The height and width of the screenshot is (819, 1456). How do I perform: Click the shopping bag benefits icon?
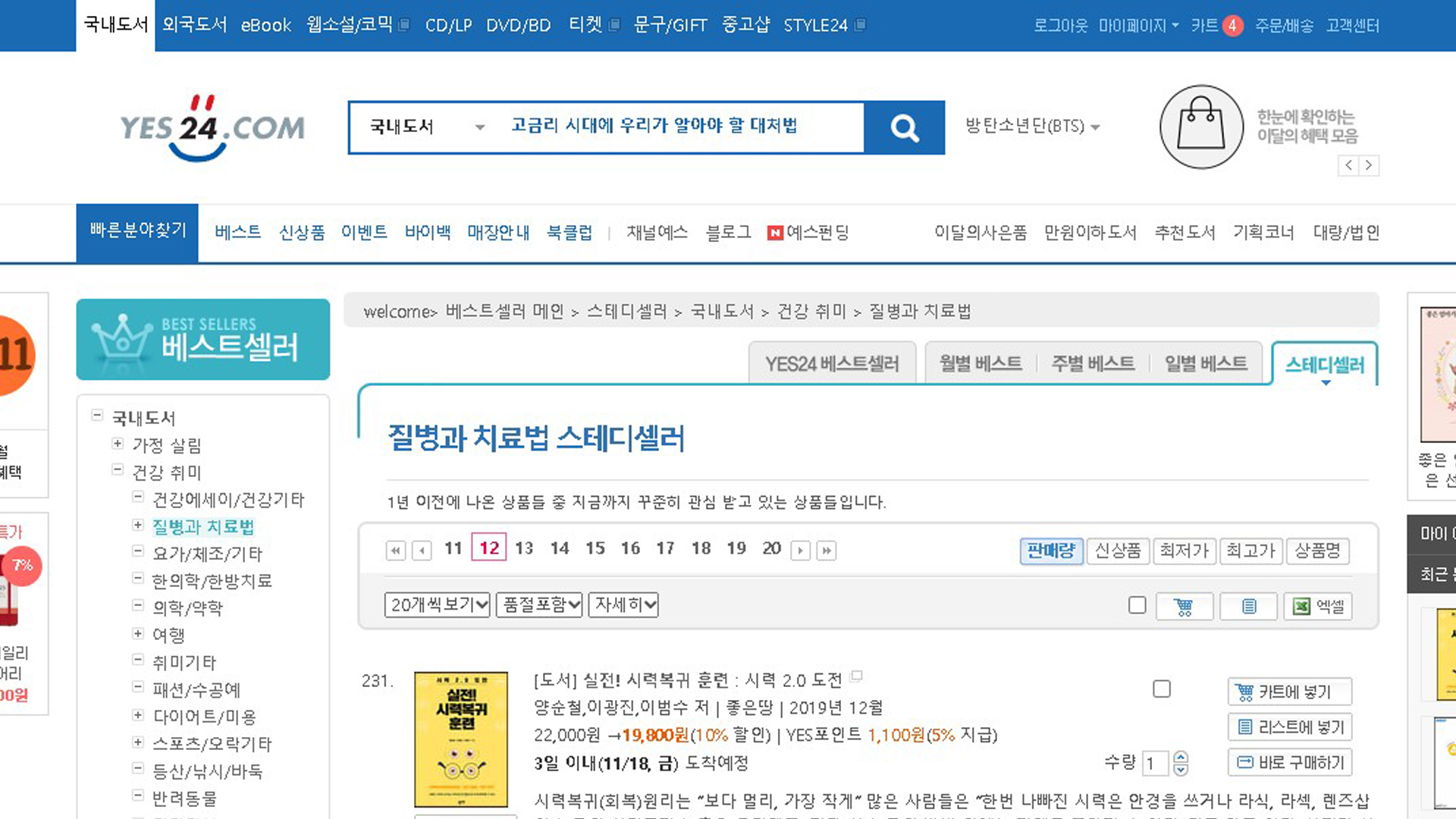1200,127
